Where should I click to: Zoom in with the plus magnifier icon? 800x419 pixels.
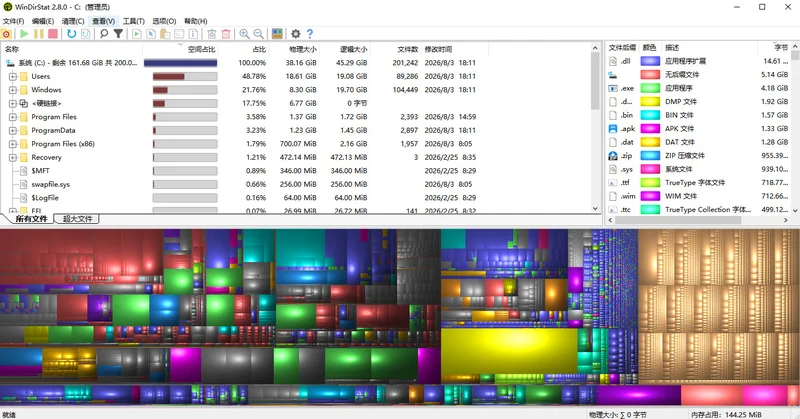(244, 34)
